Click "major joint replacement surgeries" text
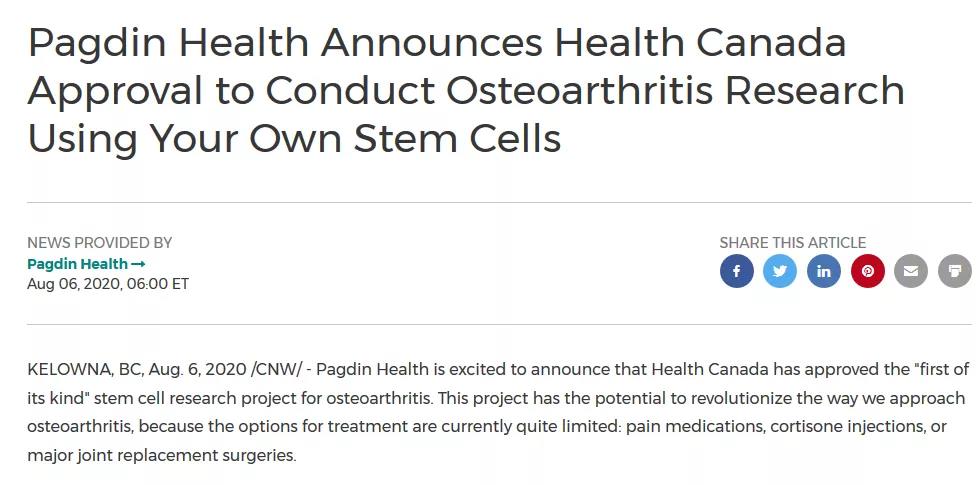The image size is (980, 485). tap(161, 455)
